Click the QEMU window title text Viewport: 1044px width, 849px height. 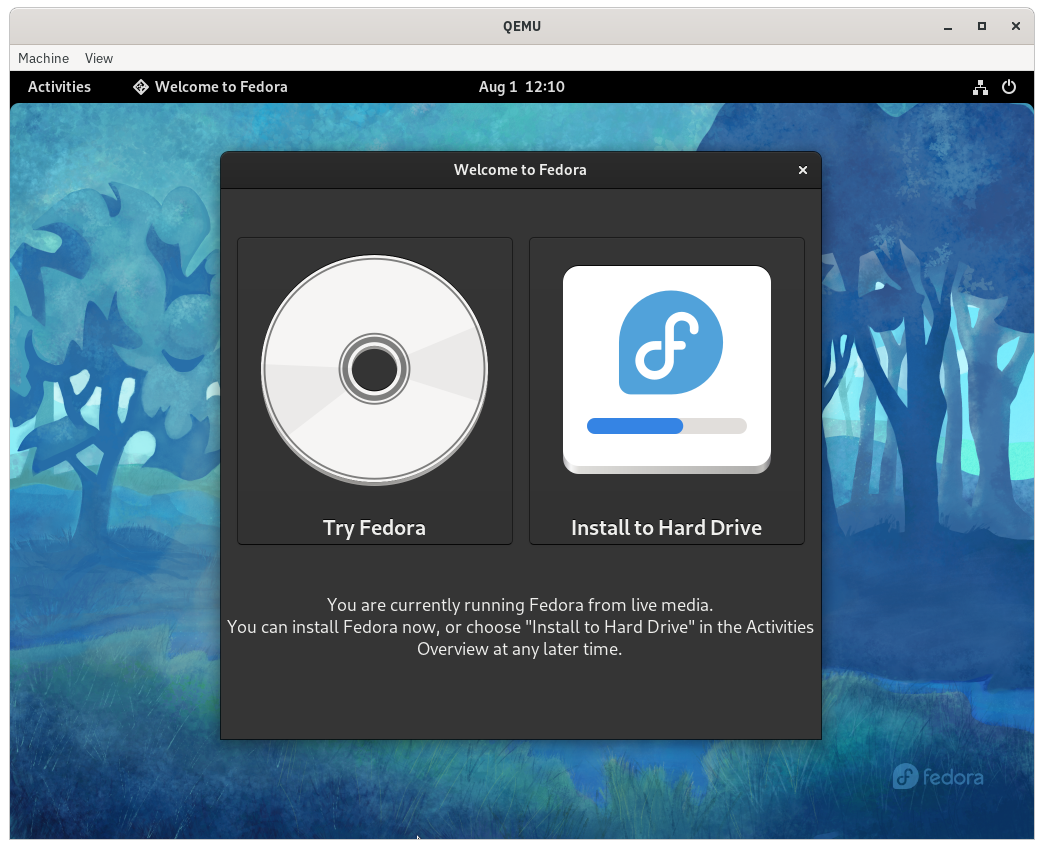[x=522, y=27]
